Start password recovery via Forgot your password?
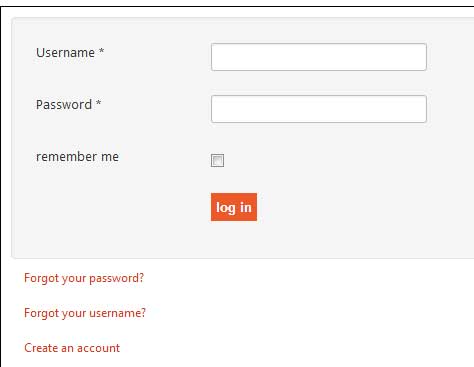This screenshot has width=474, height=367. coord(84,278)
